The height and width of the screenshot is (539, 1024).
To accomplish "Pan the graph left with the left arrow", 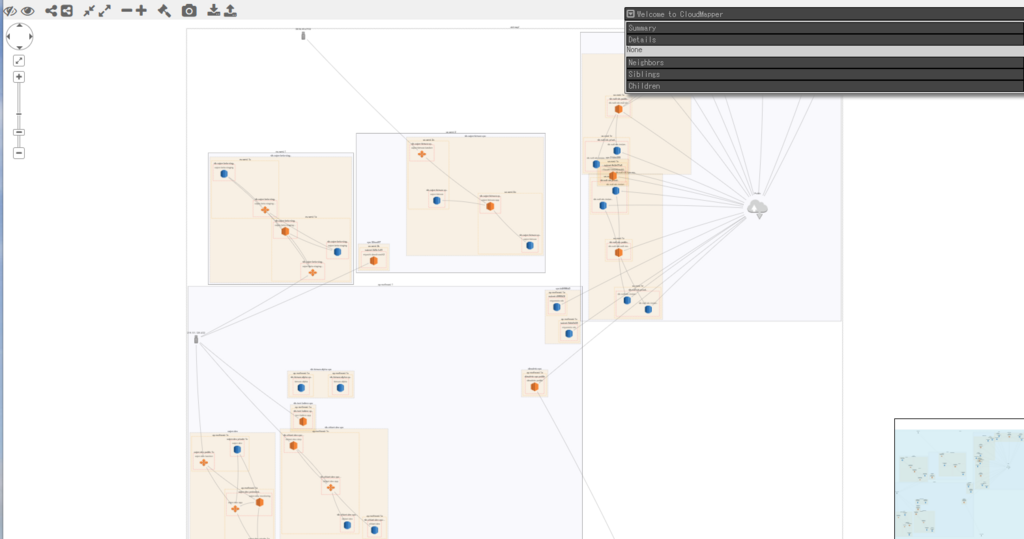I will point(8,37).
